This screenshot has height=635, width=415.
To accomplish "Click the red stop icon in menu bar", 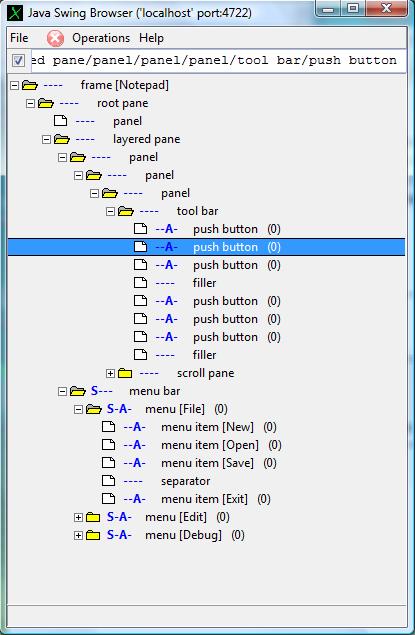I will coord(55,38).
